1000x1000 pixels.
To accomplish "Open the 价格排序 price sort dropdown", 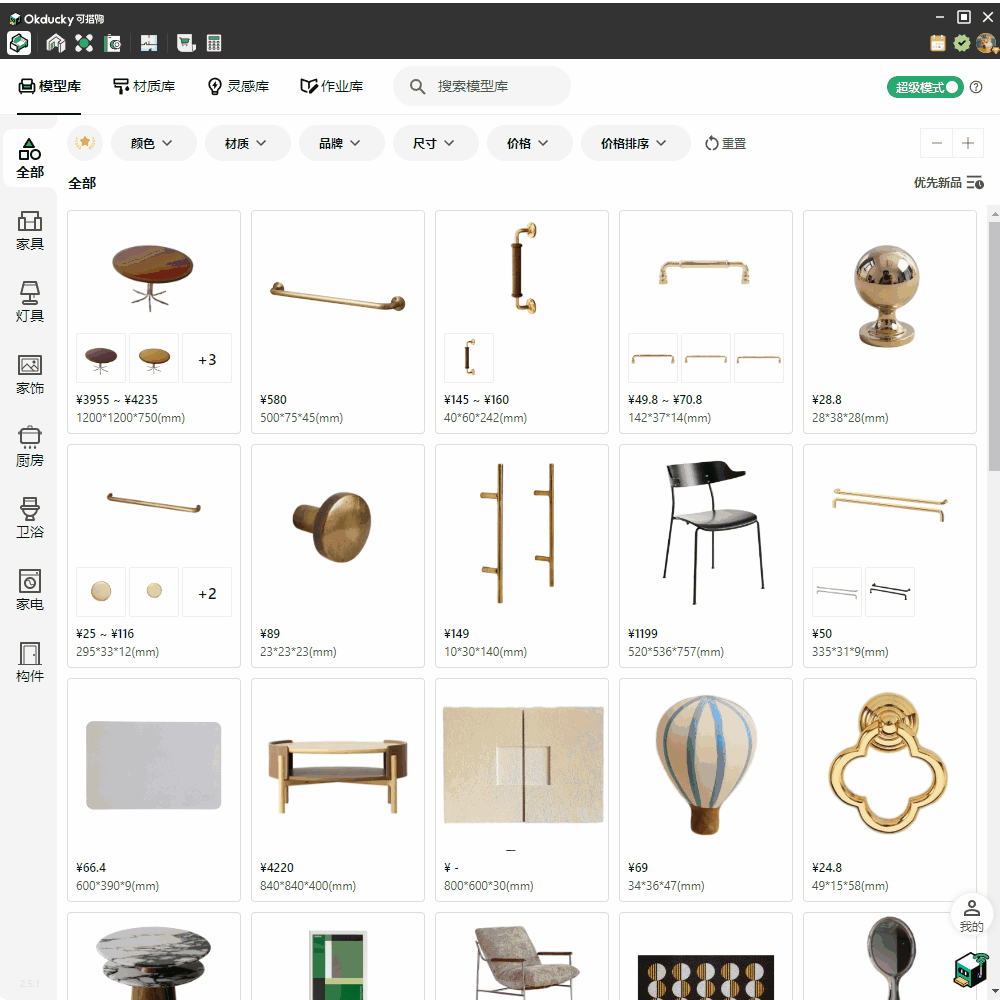I will [x=635, y=143].
